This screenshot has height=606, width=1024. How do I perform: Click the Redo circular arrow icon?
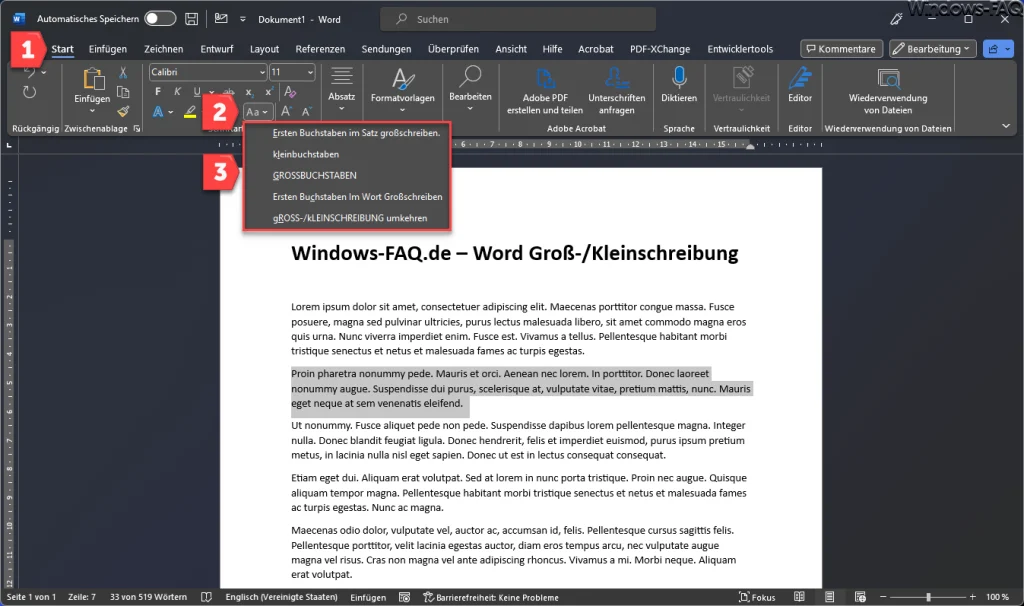[29, 92]
